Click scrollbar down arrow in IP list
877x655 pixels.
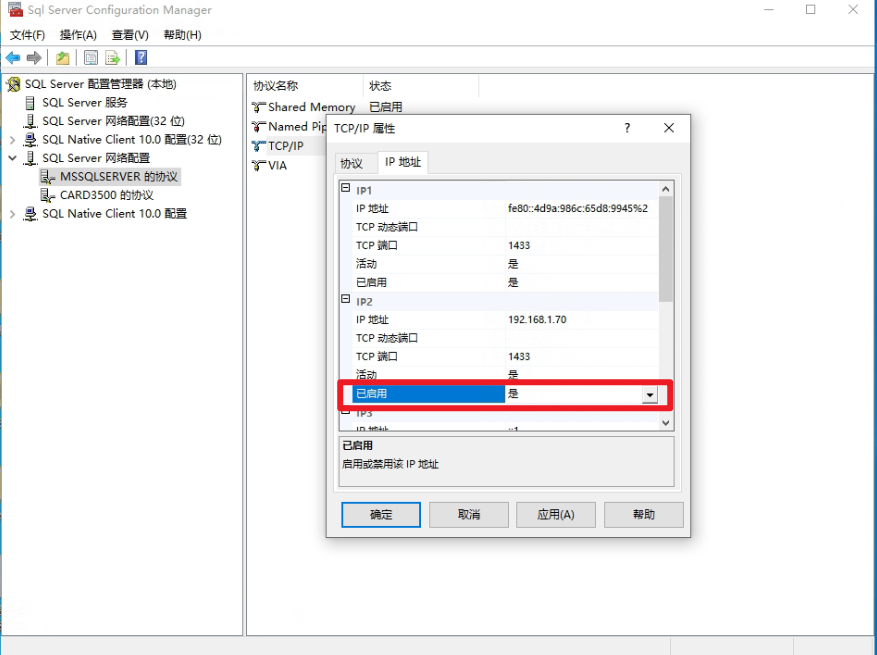[666, 423]
